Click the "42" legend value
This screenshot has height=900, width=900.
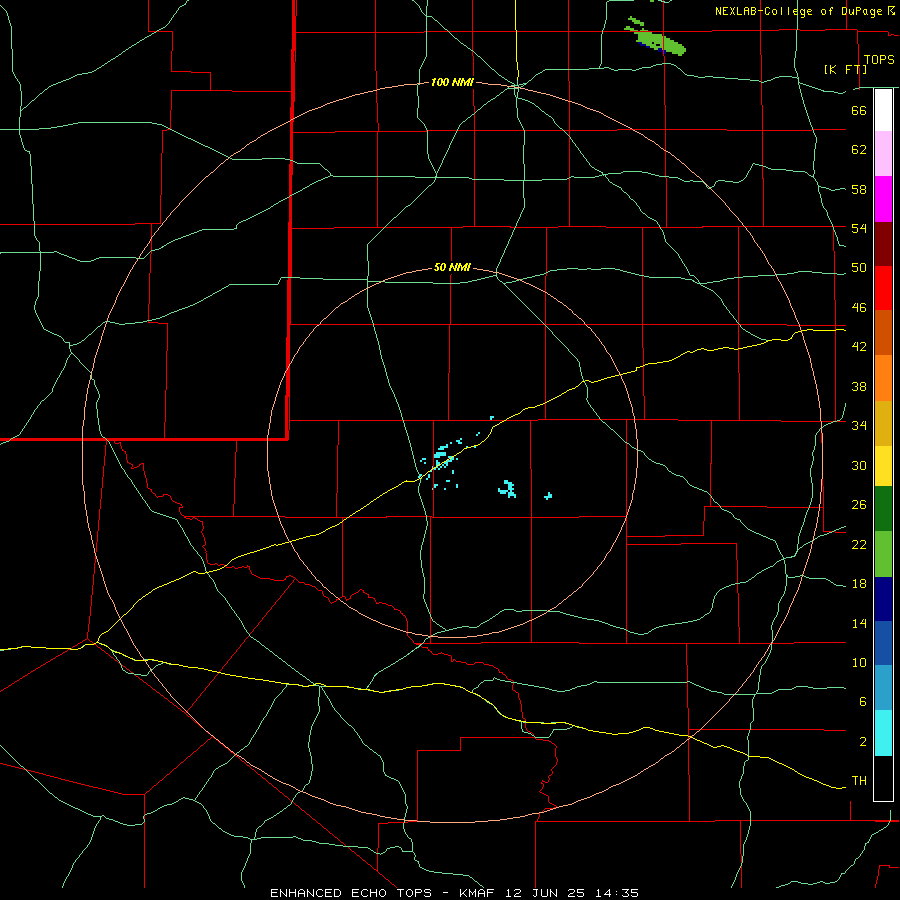pos(859,347)
